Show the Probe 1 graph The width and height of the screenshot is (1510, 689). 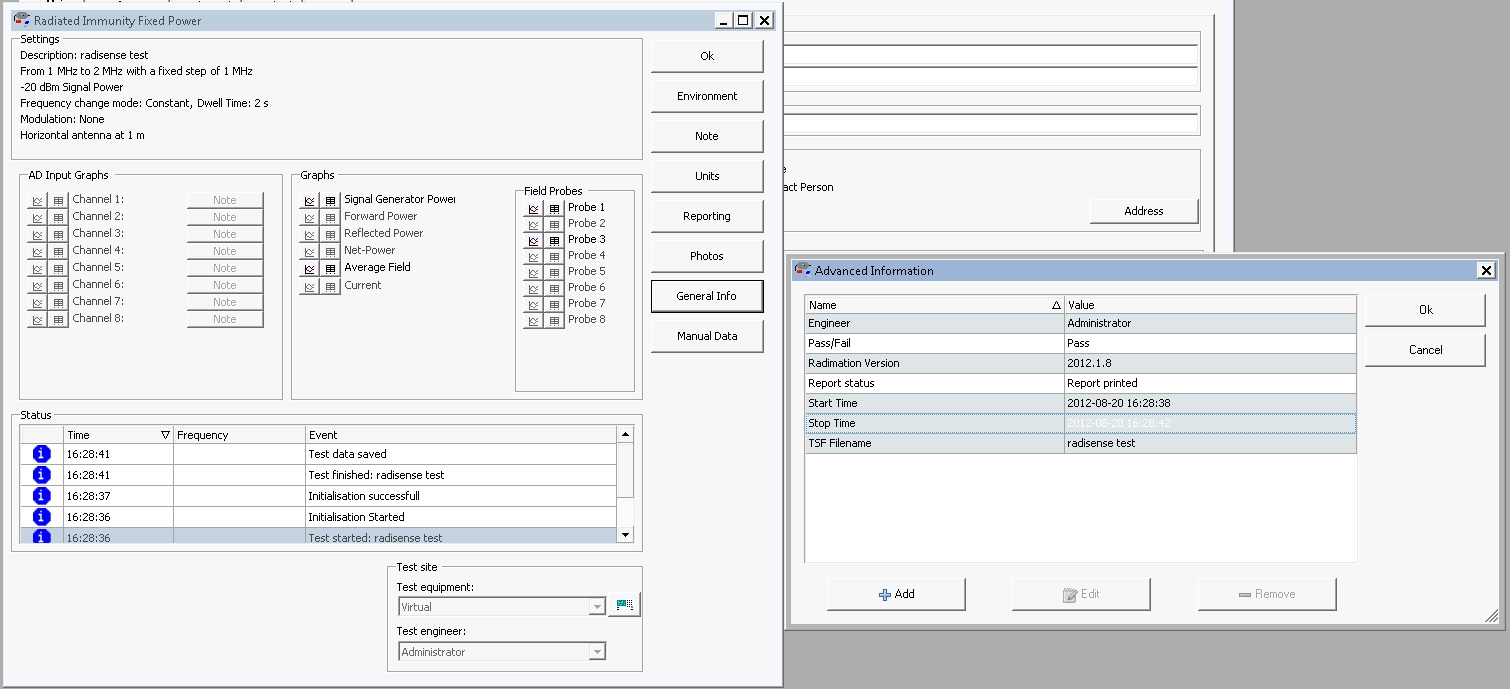coord(534,208)
